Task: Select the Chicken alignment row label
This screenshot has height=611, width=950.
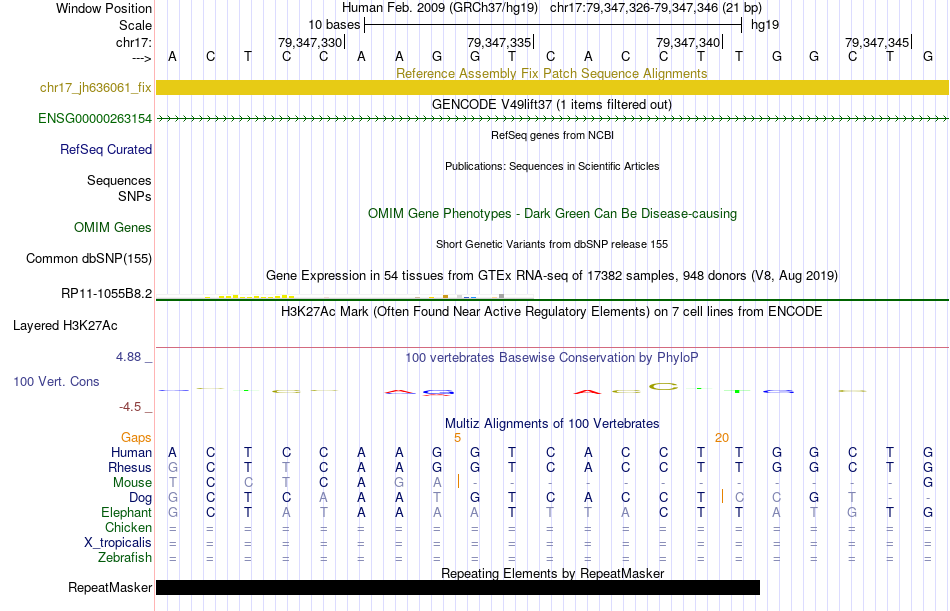Action: 128,528
